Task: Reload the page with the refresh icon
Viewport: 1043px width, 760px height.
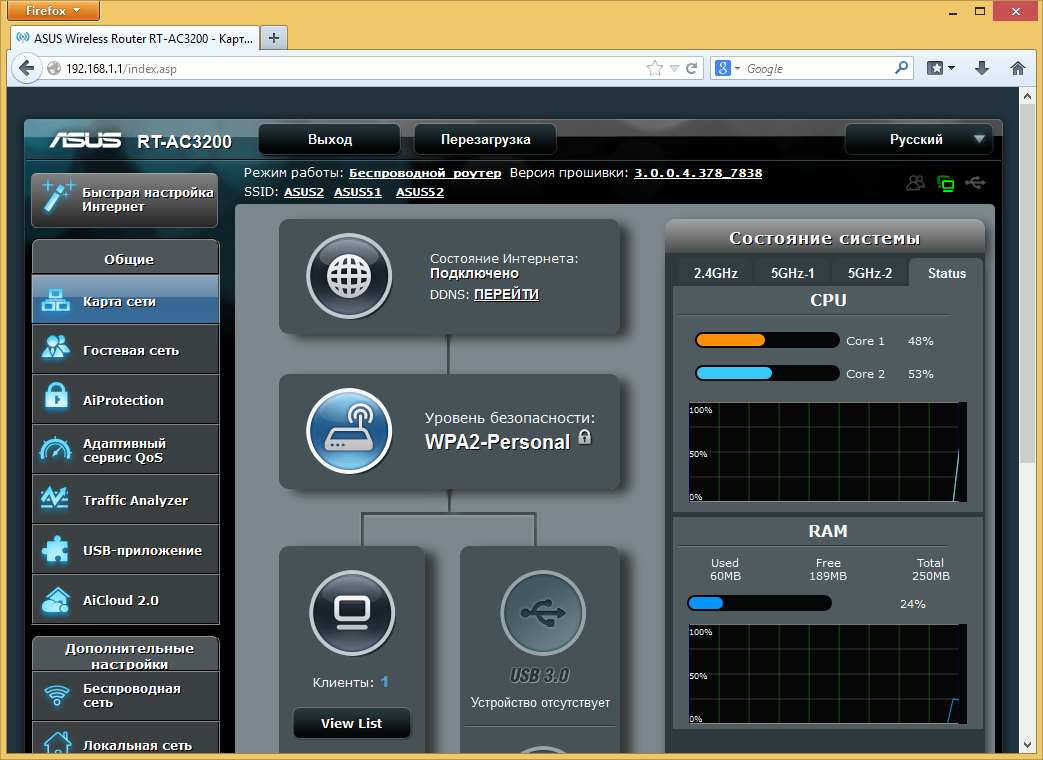Action: [x=692, y=68]
